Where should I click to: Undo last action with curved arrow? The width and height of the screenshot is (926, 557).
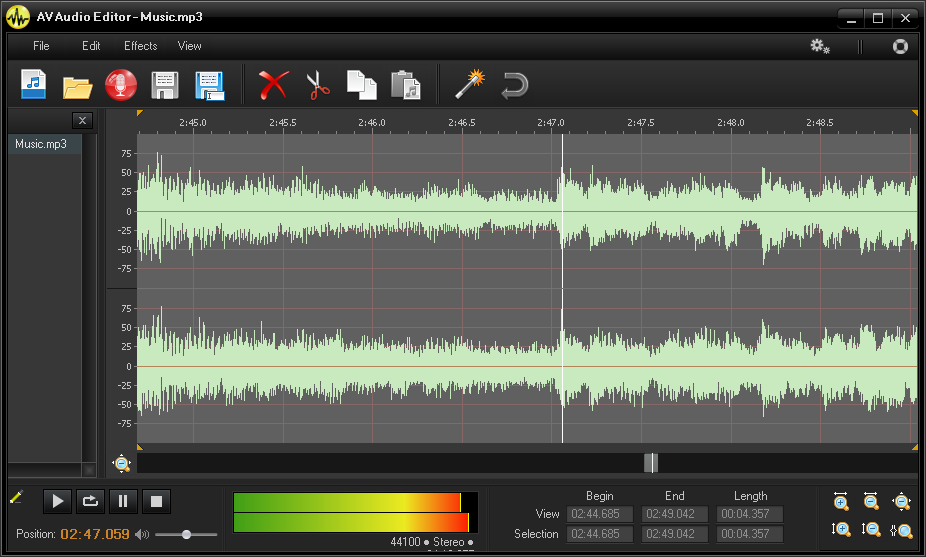coord(514,86)
